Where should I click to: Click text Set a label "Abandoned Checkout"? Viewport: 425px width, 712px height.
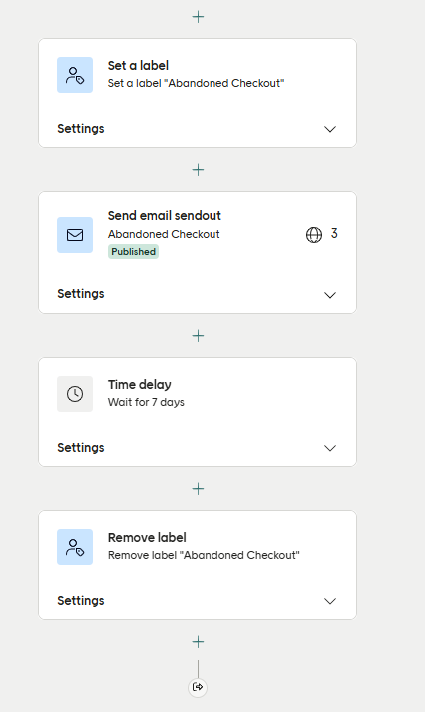(196, 83)
